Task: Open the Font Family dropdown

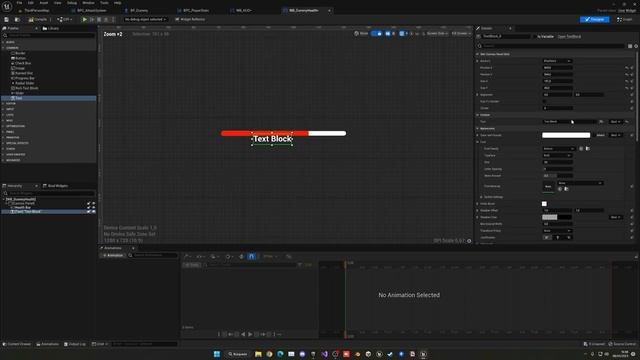Action: pyautogui.click(x=558, y=149)
